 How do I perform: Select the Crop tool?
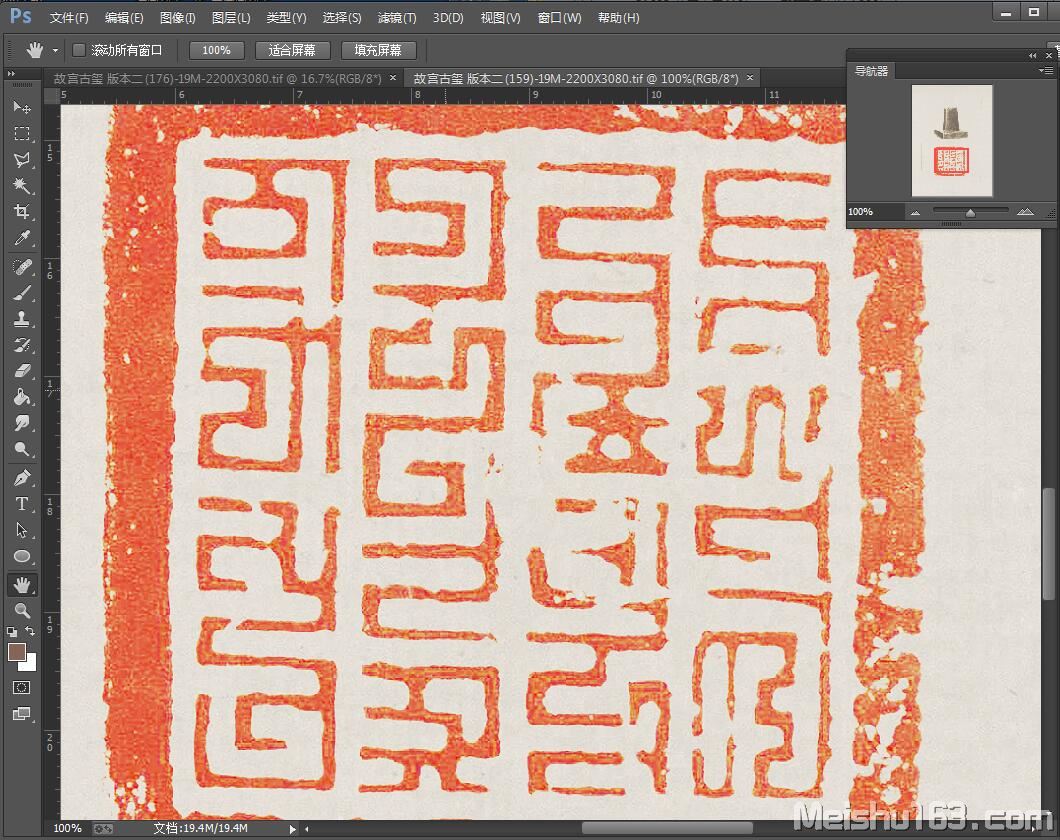coord(22,212)
